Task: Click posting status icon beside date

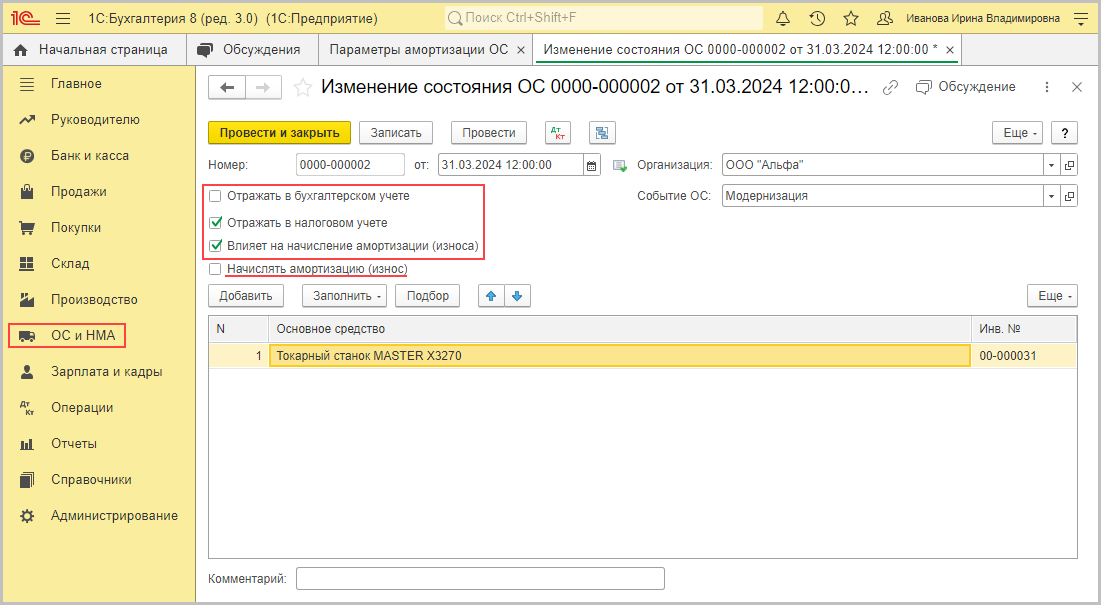Action: click(x=620, y=166)
